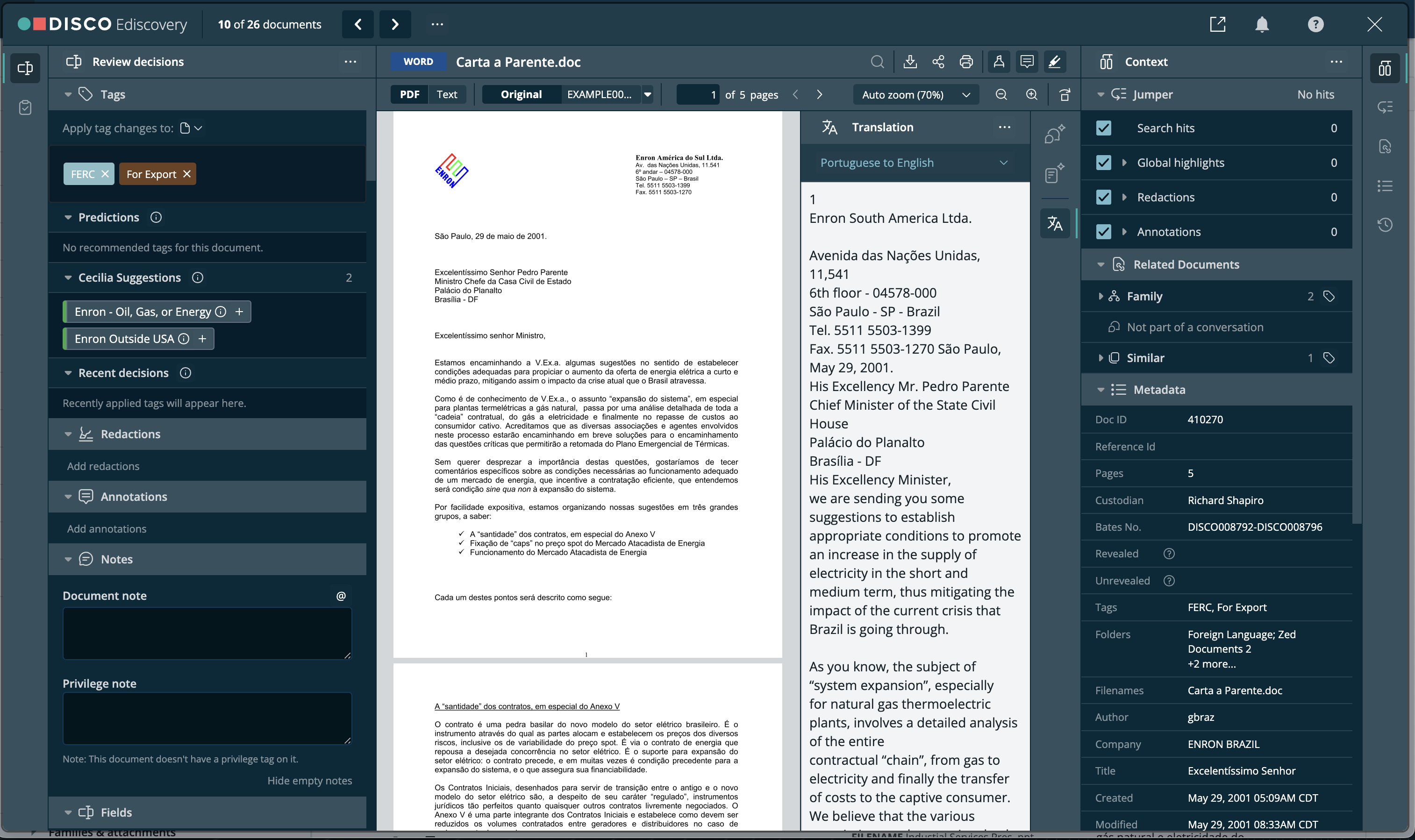Collapse Cecilia Suggestions section
Viewport: 1415px width, 840px height.
point(68,278)
